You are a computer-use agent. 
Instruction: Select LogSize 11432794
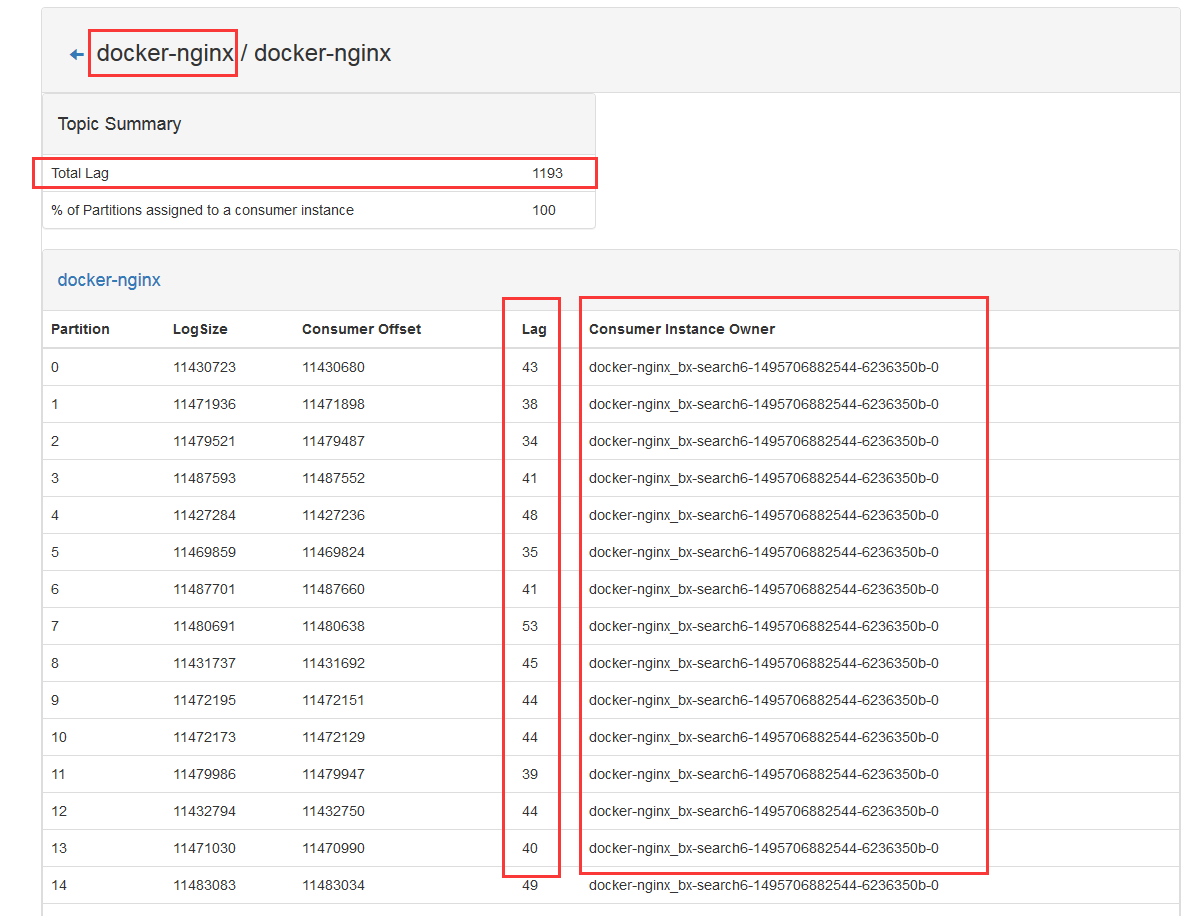pyautogui.click(x=204, y=812)
